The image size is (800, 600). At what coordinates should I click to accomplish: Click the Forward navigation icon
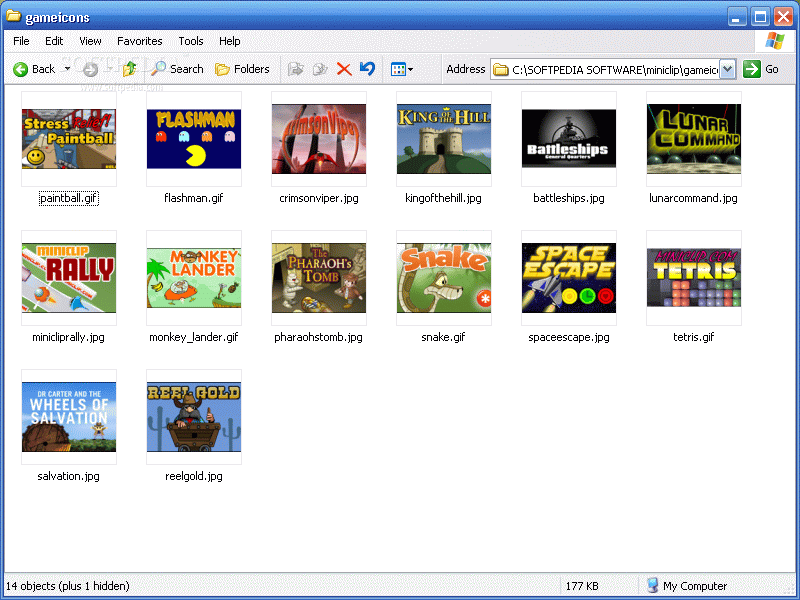point(90,69)
